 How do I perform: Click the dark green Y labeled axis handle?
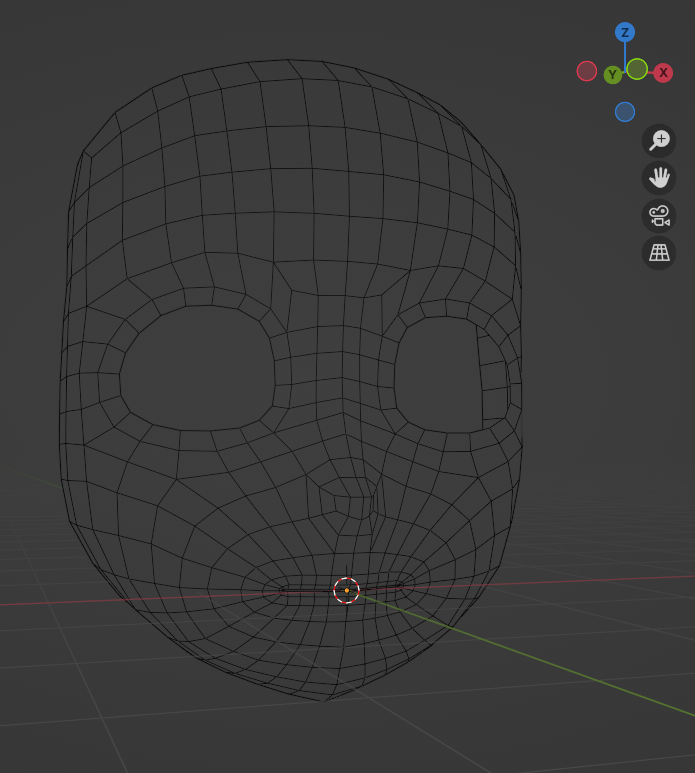pyautogui.click(x=613, y=74)
